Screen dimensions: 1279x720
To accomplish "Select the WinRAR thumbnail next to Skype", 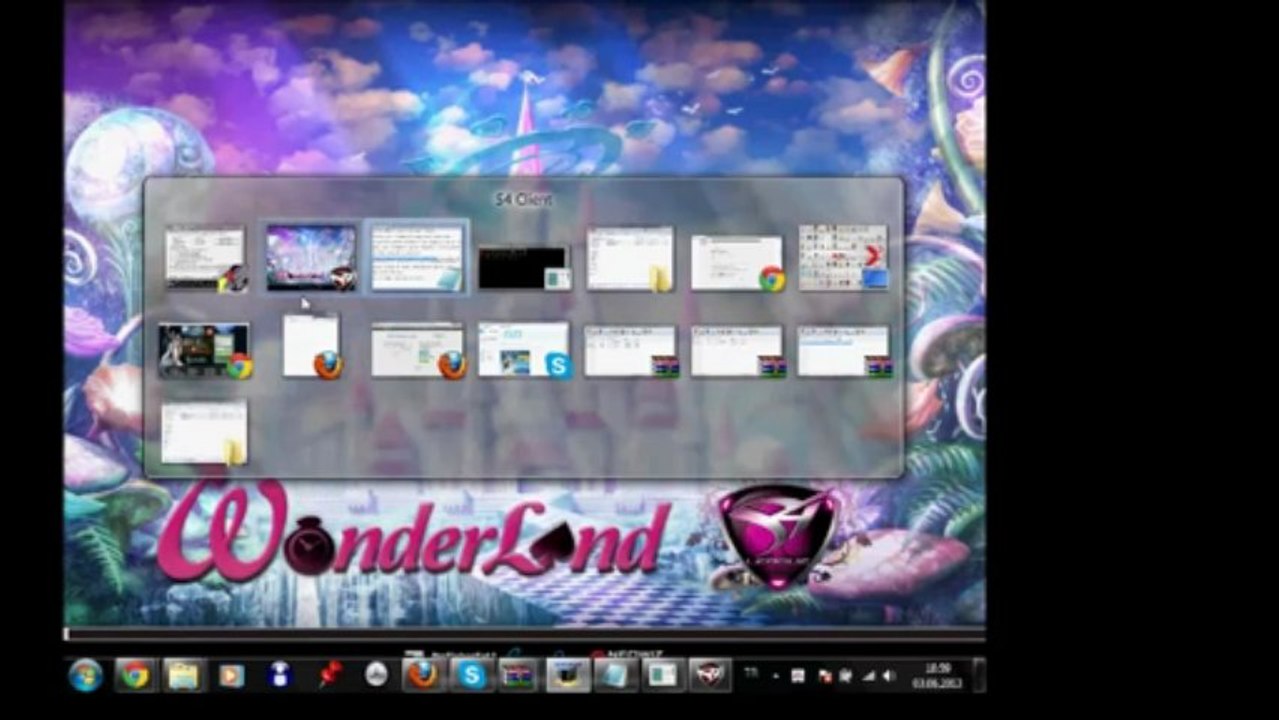I will click(x=630, y=351).
